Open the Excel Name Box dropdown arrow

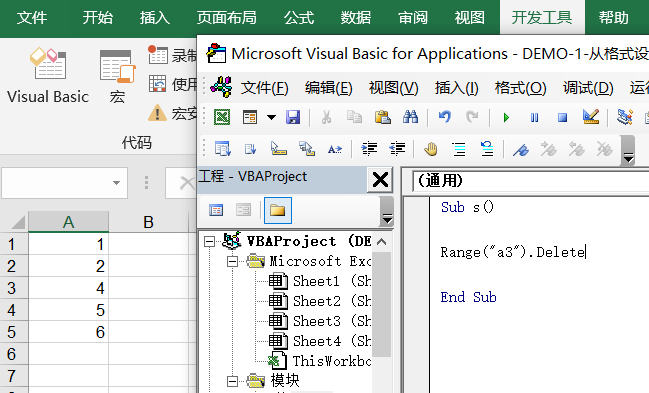click(116, 183)
